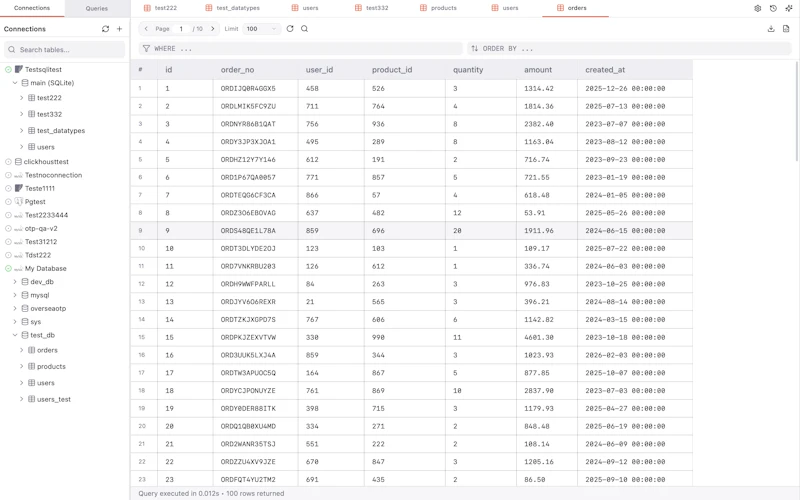This screenshot has height=500, width=800.
Task: Switch to the Queries panel tab
Action: click(97, 8)
